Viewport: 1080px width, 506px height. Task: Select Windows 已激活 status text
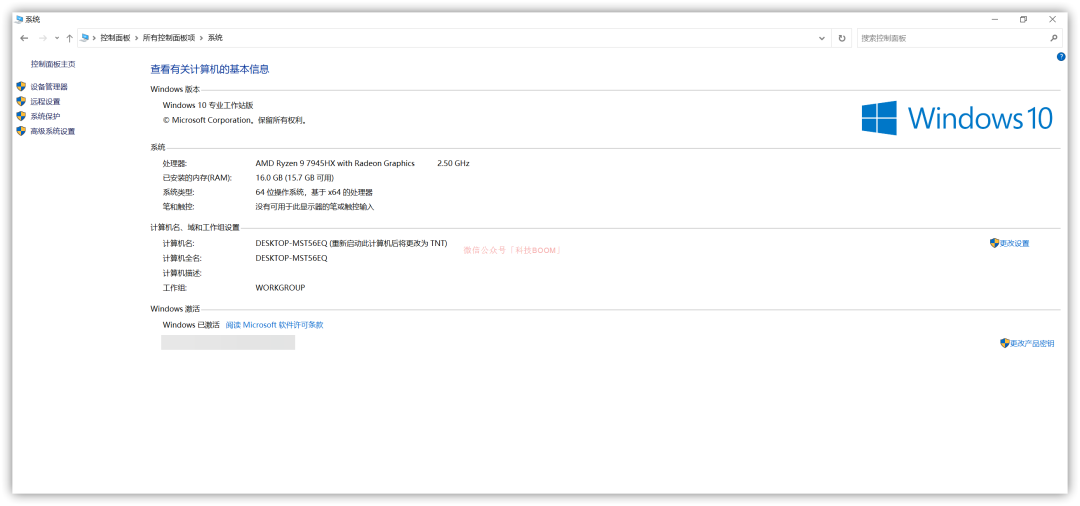pyautogui.click(x=191, y=325)
